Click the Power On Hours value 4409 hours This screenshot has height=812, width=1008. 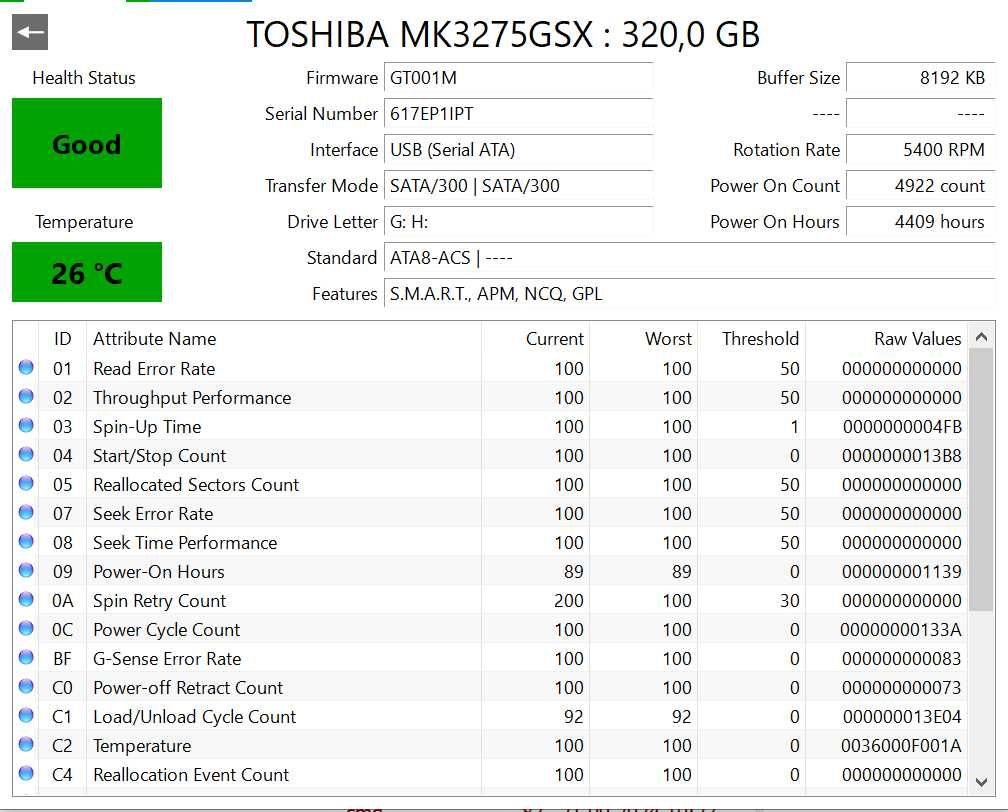(x=921, y=222)
